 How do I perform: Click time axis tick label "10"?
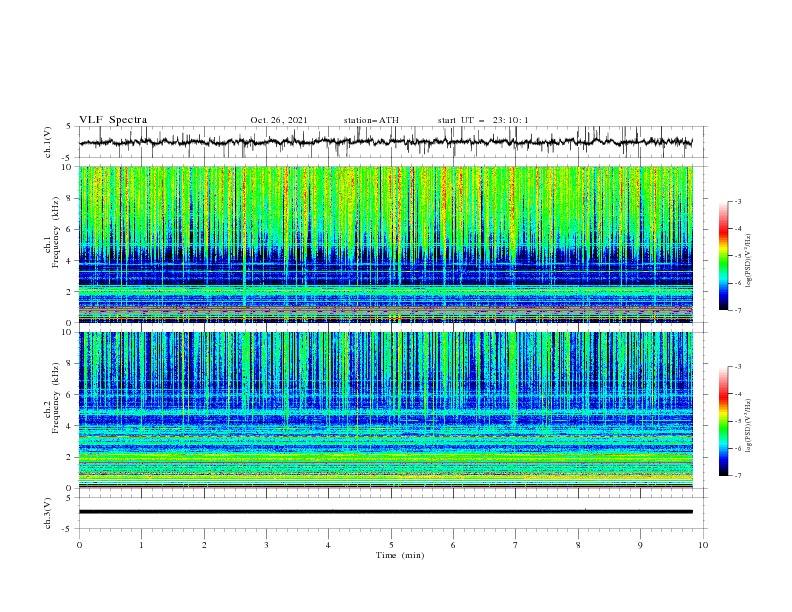click(703, 545)
